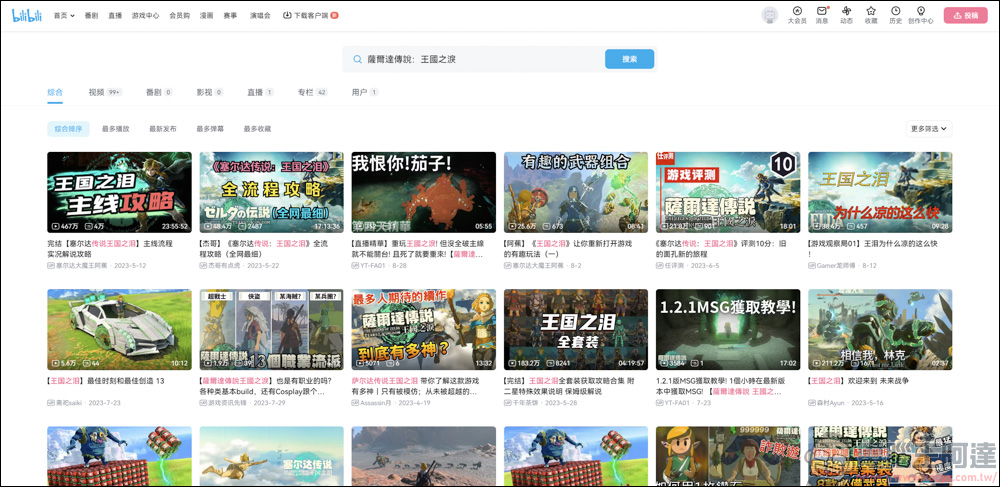Open 赛事 in top navigation
Image resolution: width=1000 pixels, height=487 pixels.
coord(230,15)
